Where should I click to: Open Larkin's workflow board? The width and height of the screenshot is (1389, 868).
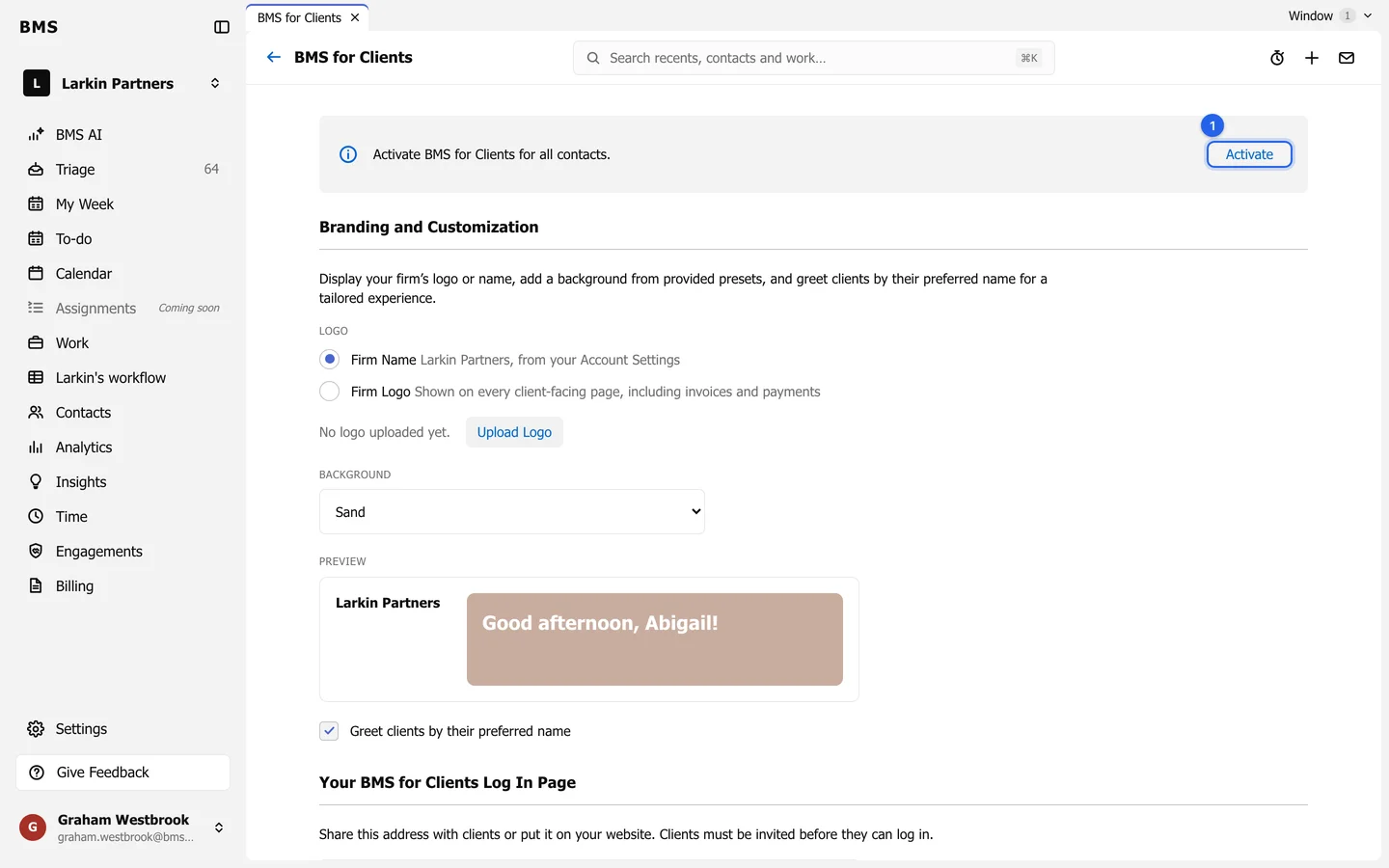point(123,378)
